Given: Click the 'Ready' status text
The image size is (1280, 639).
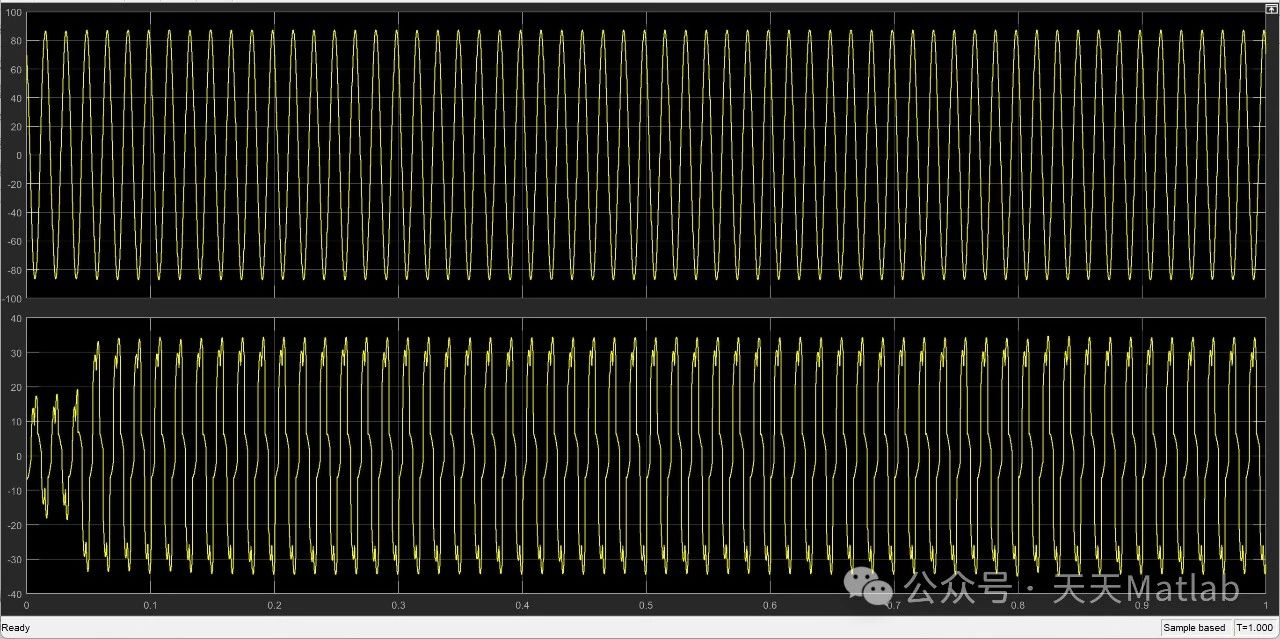Looking at the screenshot, I should click(16, 628).
